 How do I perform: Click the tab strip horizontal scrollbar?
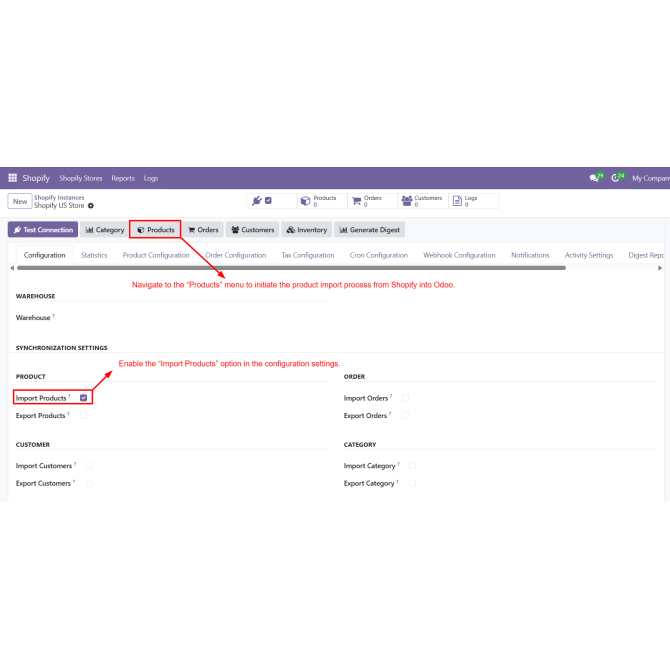291,268
